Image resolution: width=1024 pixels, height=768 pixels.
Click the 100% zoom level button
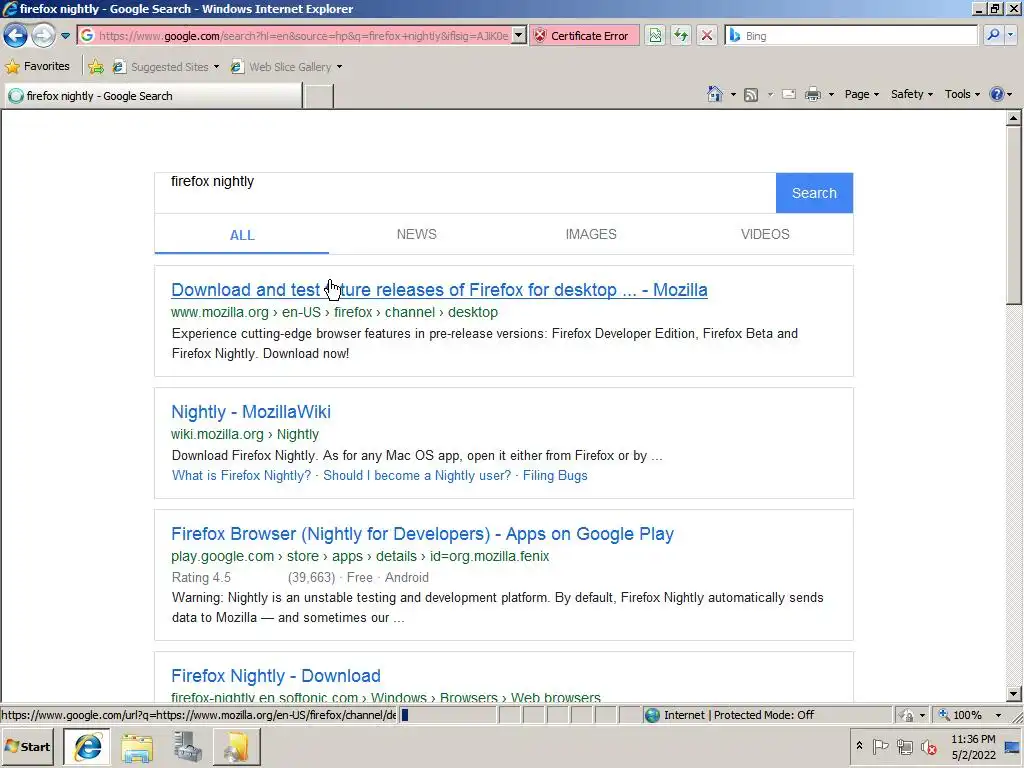click(x=961, y=715)
